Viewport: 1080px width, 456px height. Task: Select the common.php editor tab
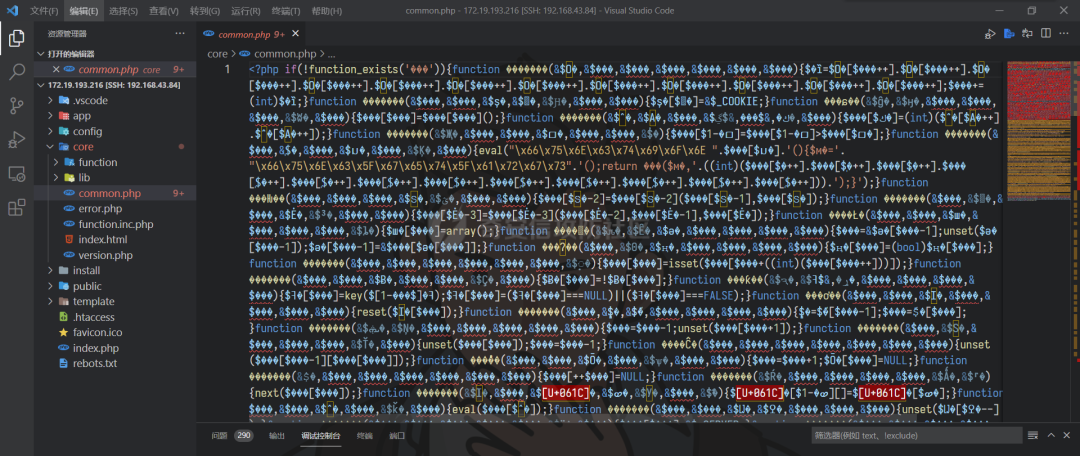251,34
